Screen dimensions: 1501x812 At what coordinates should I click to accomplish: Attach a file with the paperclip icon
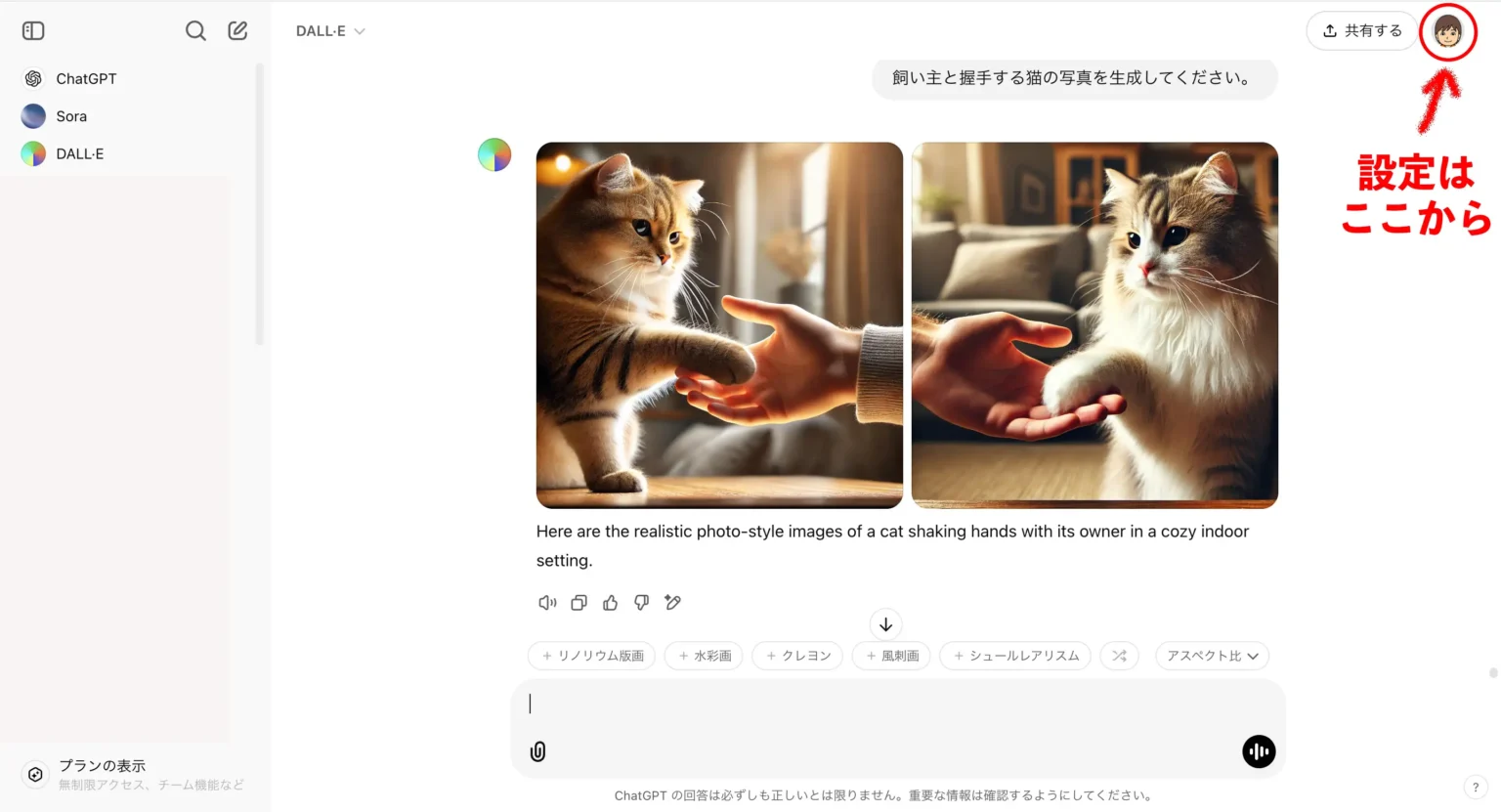(537, 751)
